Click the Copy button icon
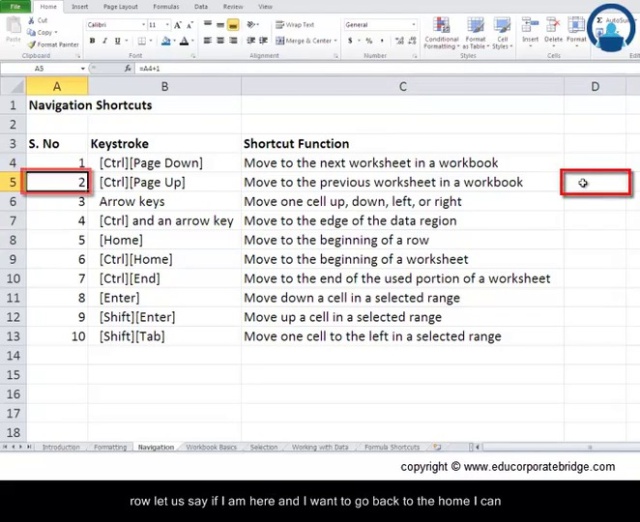The height and width of the screenshot is (522, 640). pyautogui.click(x=31, y=32)
